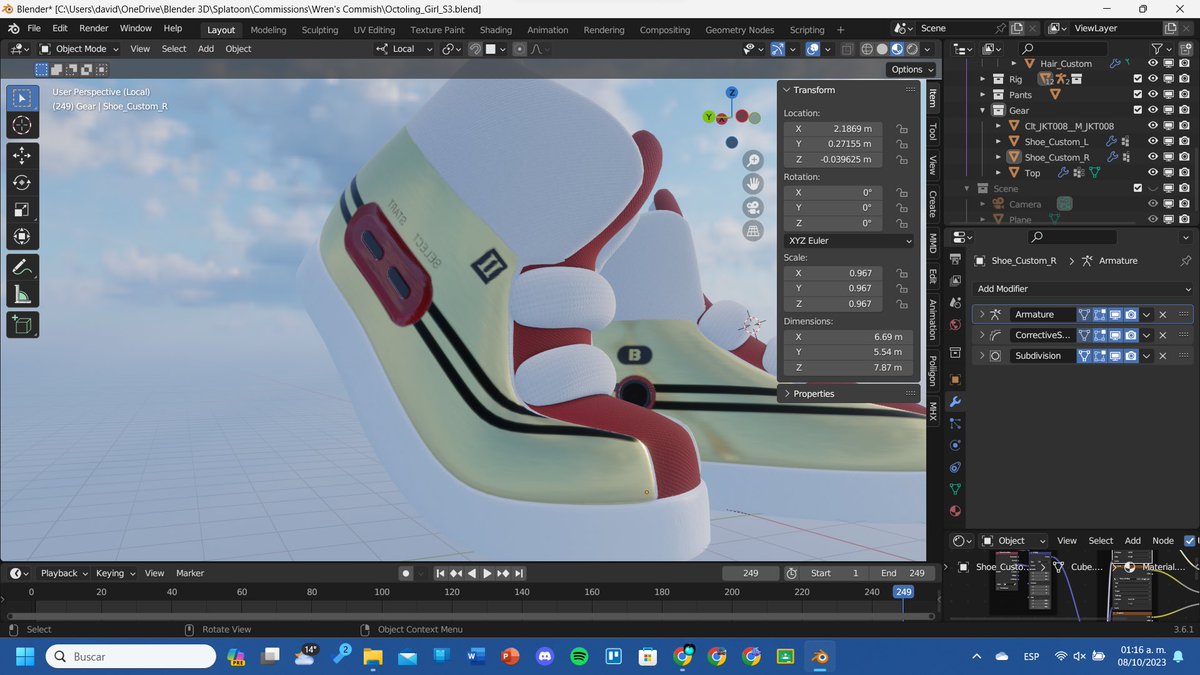Image resolution: width=1200 pixels, height=675 pixels.
Task: Select the Measure tool
Action: click(x=23, y=295)
